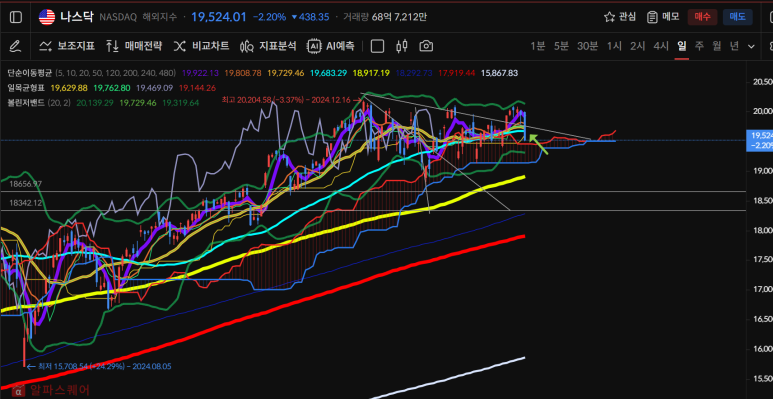Switch to the 월 monthly timeframe
Viewport: 773px width, 399px height.
(x=717, y=46)
